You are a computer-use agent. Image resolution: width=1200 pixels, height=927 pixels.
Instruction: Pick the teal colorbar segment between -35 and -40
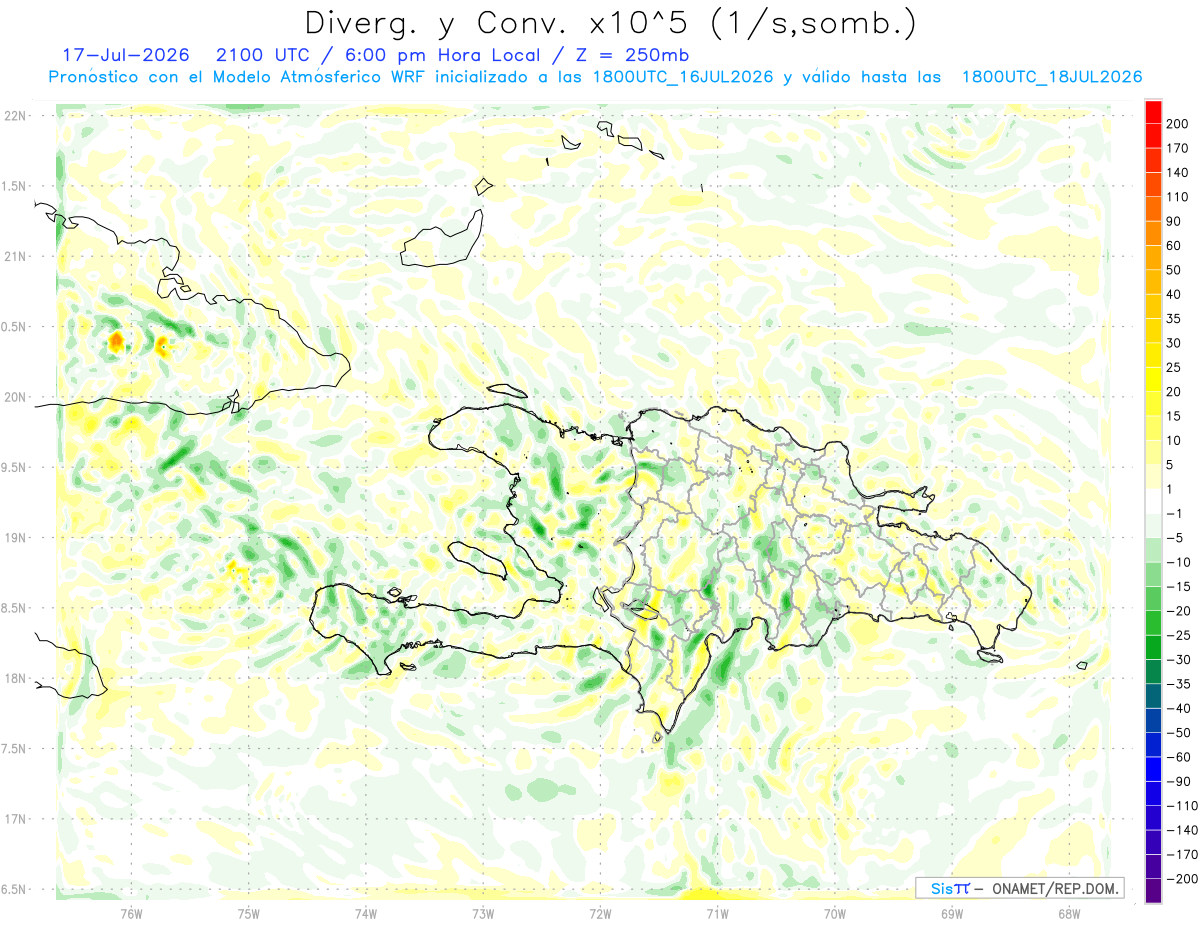click(x=1153, y=696)
